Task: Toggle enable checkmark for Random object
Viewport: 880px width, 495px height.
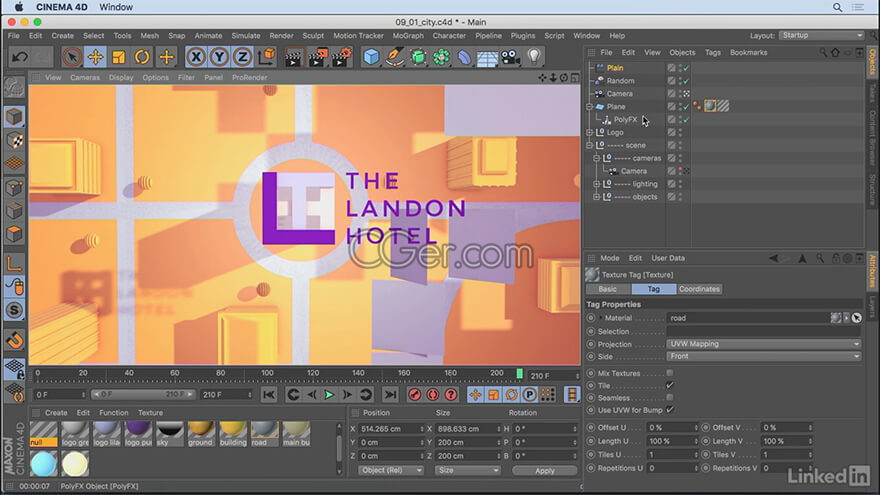Action: (x=686, y=81)
